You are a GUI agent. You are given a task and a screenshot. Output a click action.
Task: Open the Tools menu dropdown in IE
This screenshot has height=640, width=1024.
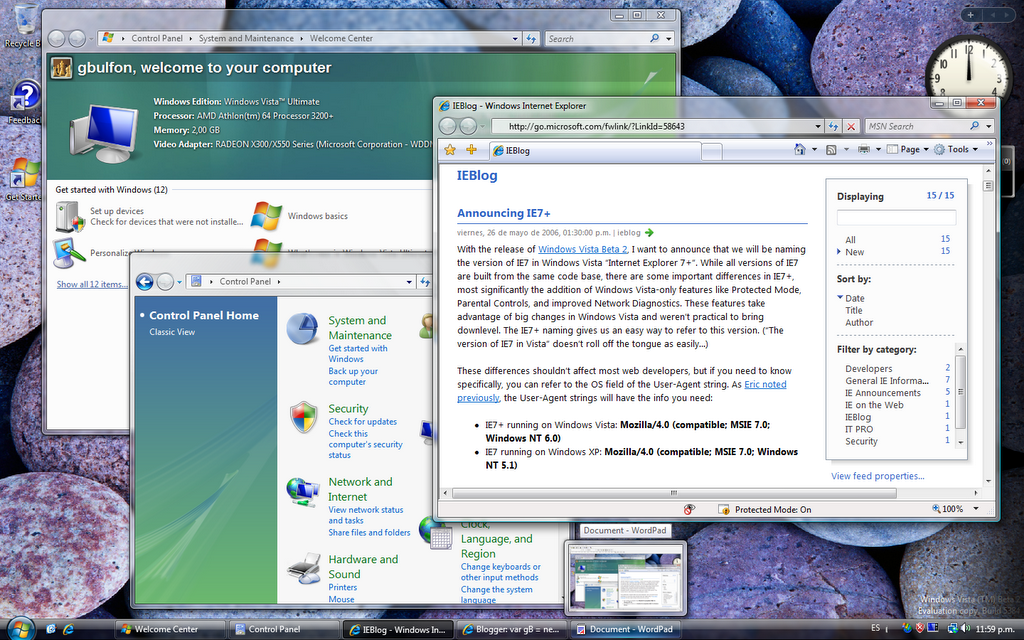click(x=956, y=150)
